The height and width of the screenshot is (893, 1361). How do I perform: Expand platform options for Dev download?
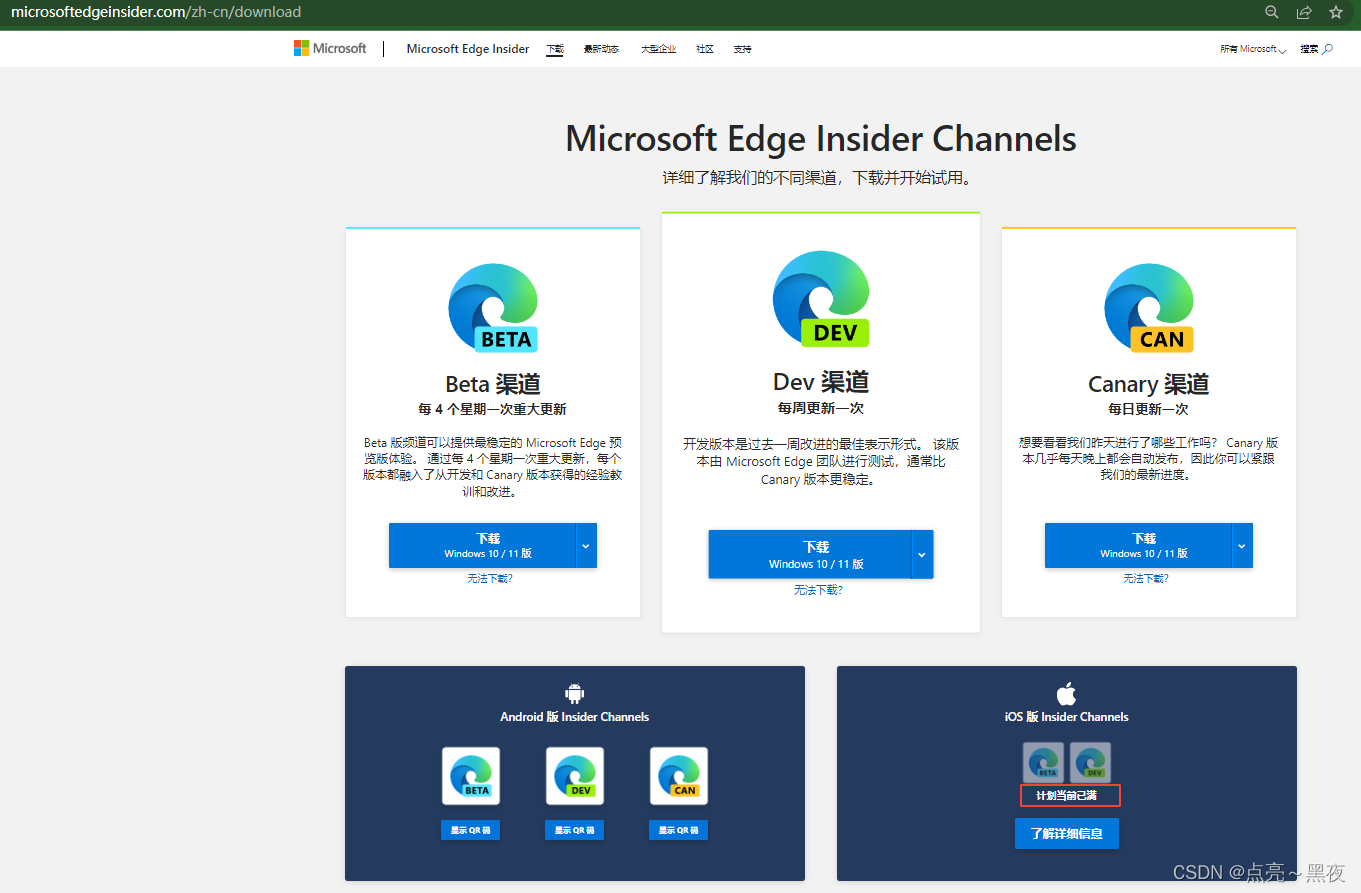(x=922, y=554)
